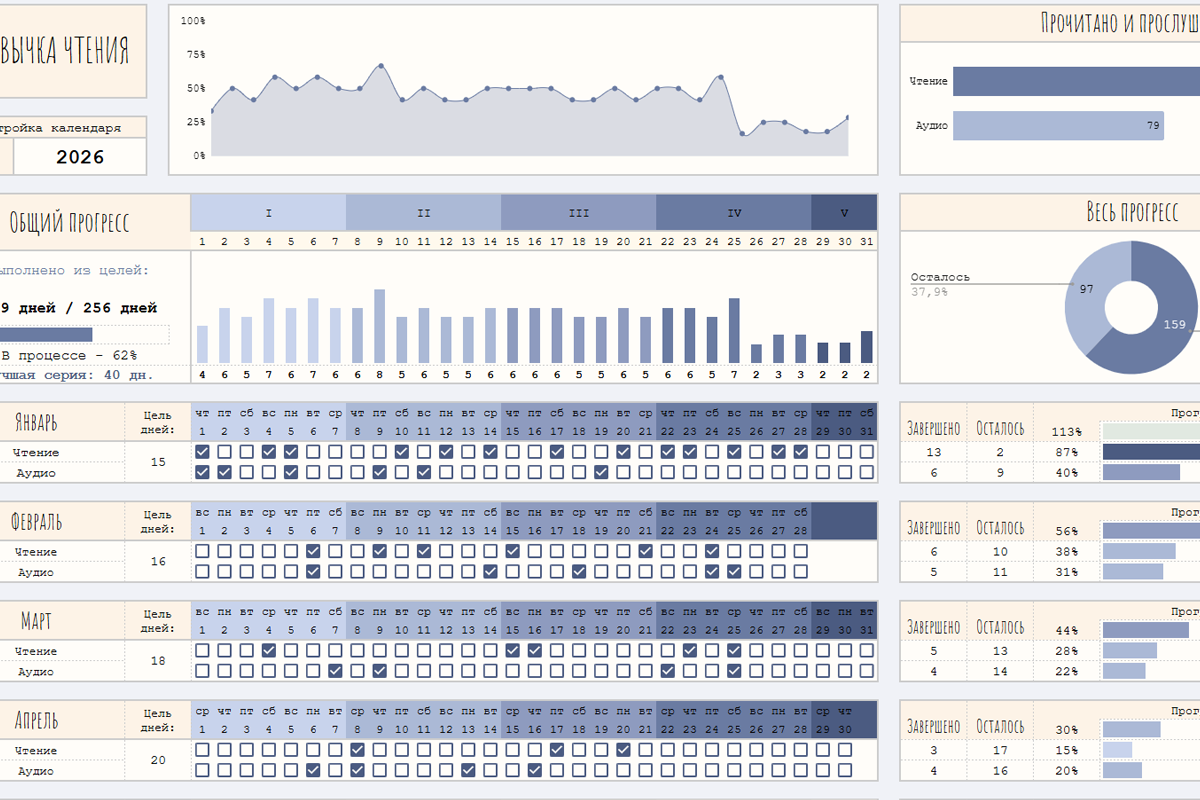Image resolution: width=1200 pixels, height=800 pixels.
Task: Check January Чтение box for day 3
Action: (247, 452)
